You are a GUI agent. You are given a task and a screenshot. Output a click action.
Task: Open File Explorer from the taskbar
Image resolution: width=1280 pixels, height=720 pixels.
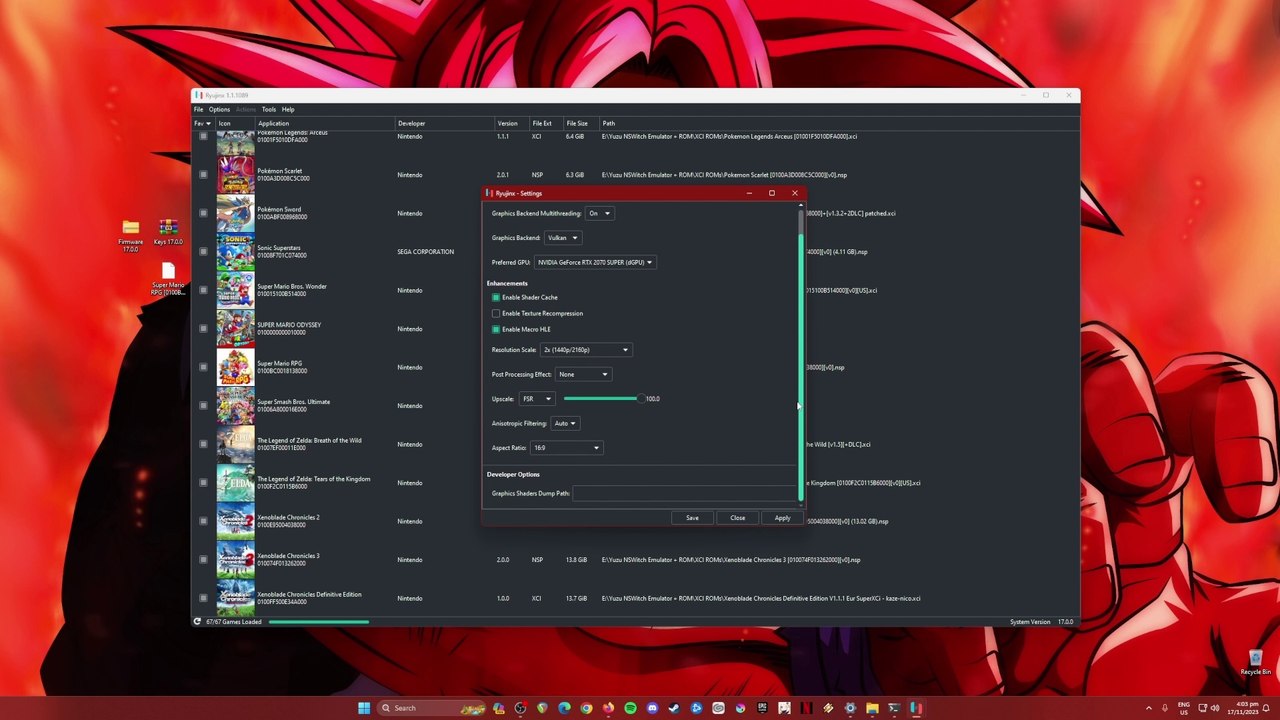pyautogui.click(x=872, y=708)
